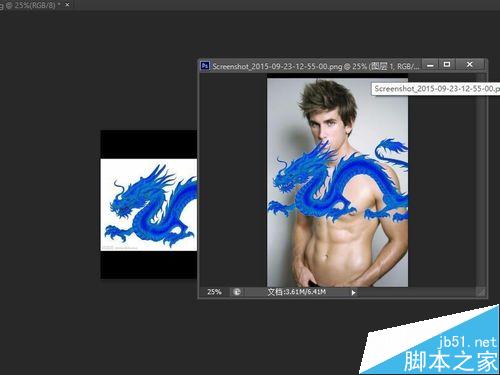Click the dragon tail near the man's arm
Screen dimensions: 500x375
pyautogui.click(x=391, y=150)
